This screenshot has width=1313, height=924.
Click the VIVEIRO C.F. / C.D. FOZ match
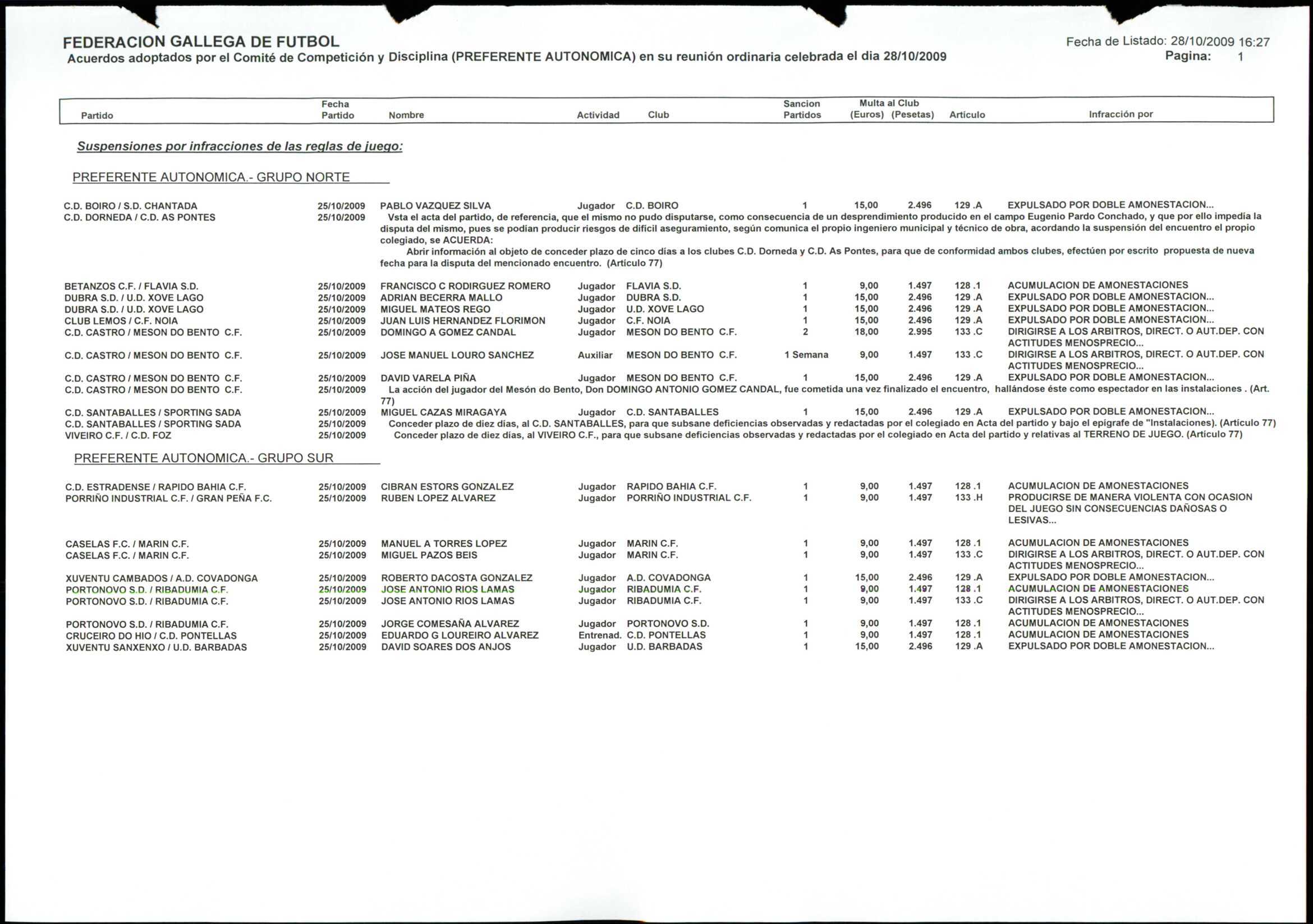pyautogui.click(x=118, y=436)
